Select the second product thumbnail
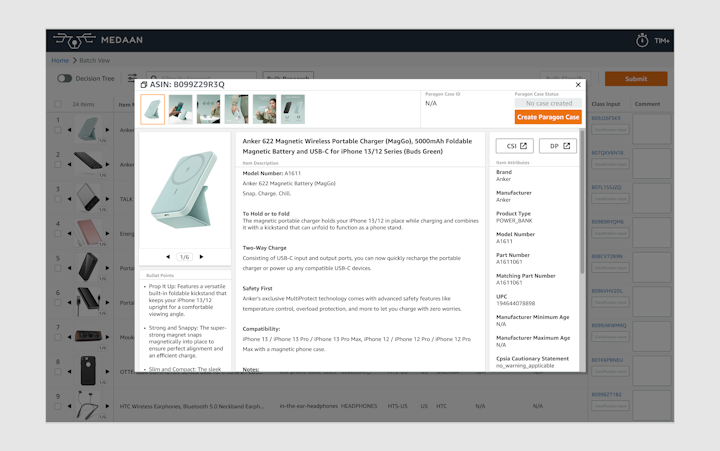The height and width of the screenshot is (451, 720). [x=181, y=109]
